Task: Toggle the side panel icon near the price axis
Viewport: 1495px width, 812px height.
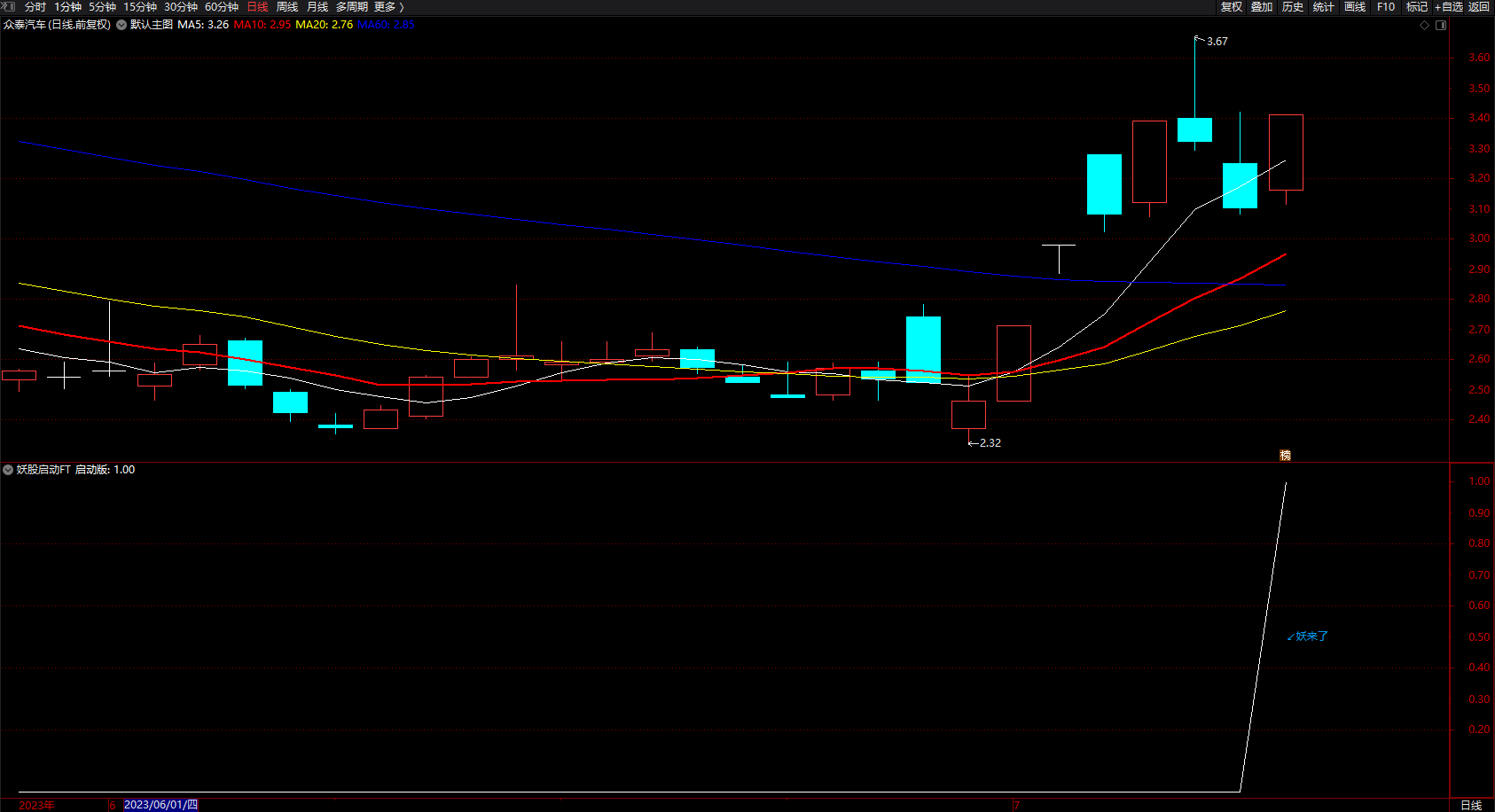Action: coord(1441,25)
